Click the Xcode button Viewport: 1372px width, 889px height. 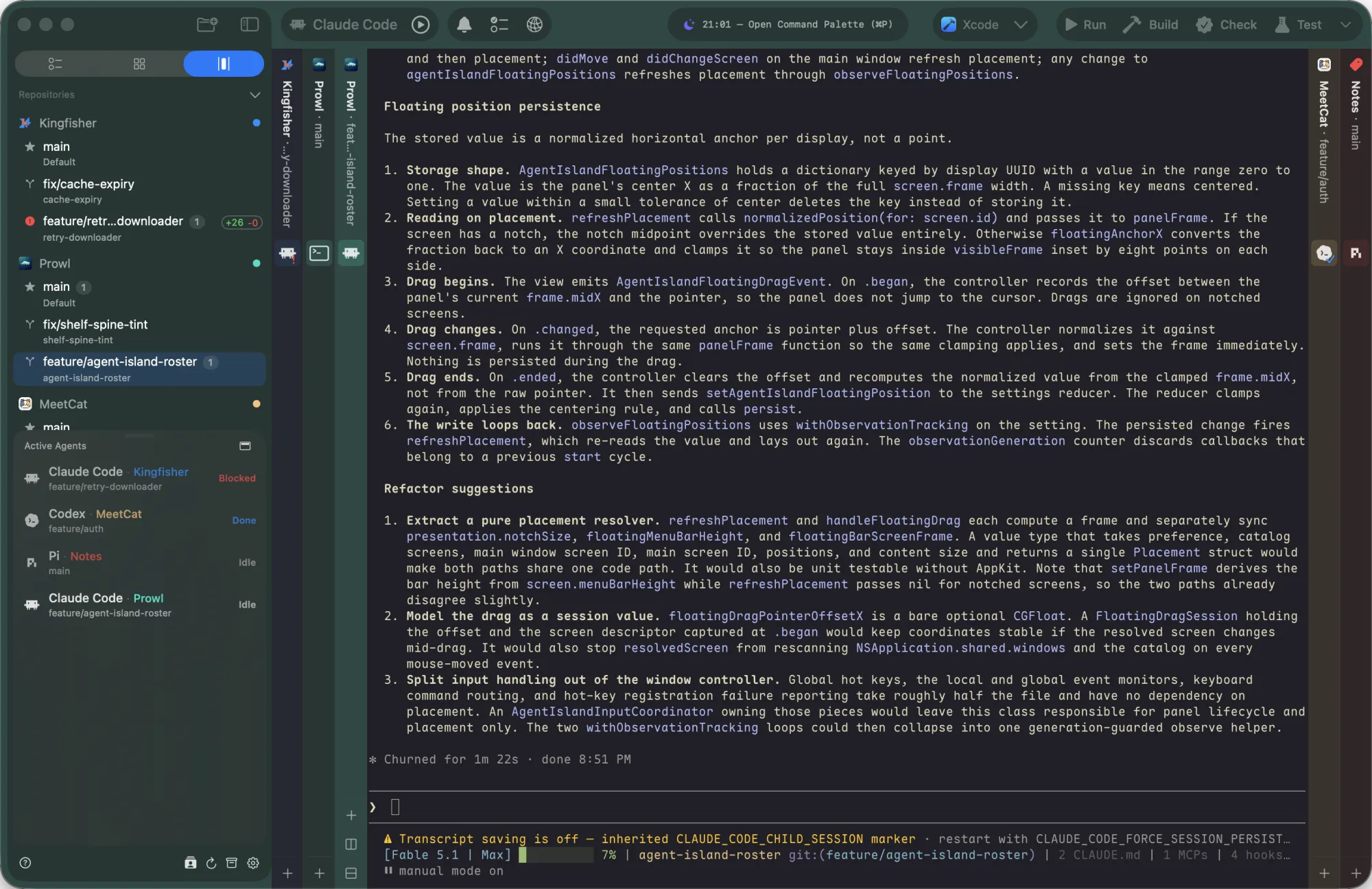tap(970, 25)
